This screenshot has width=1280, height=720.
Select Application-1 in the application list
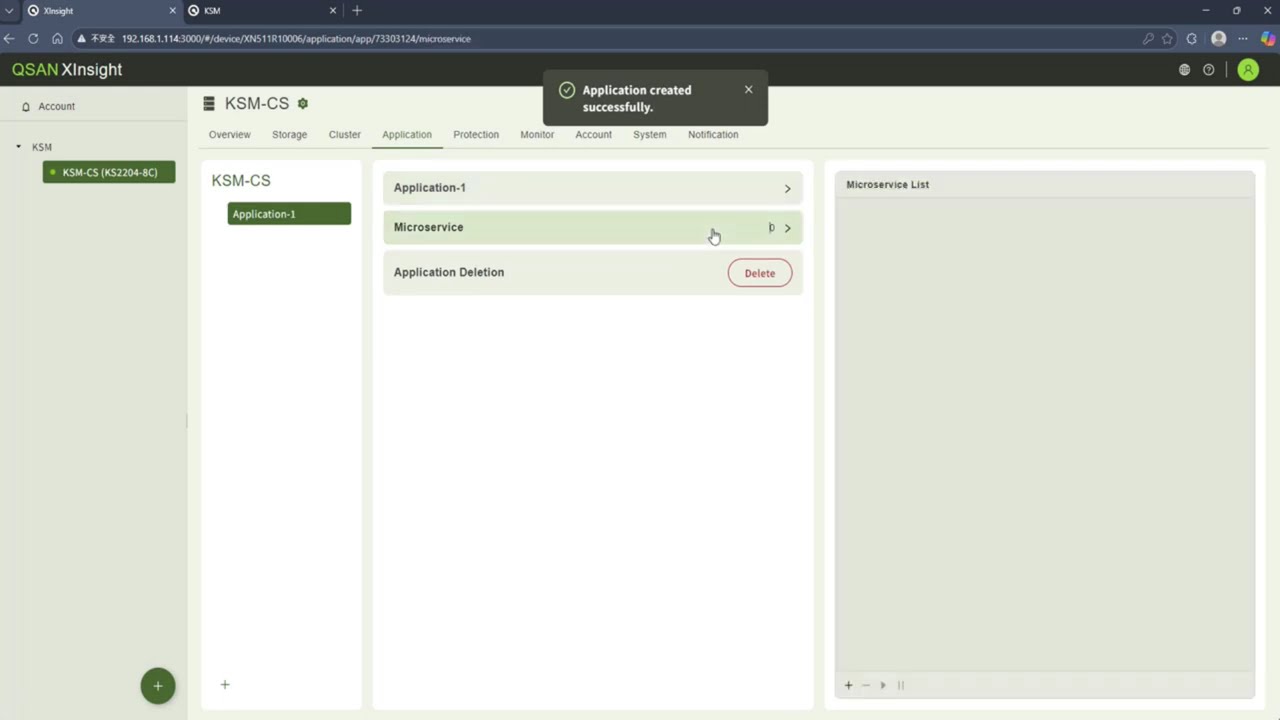click(289, 214)
